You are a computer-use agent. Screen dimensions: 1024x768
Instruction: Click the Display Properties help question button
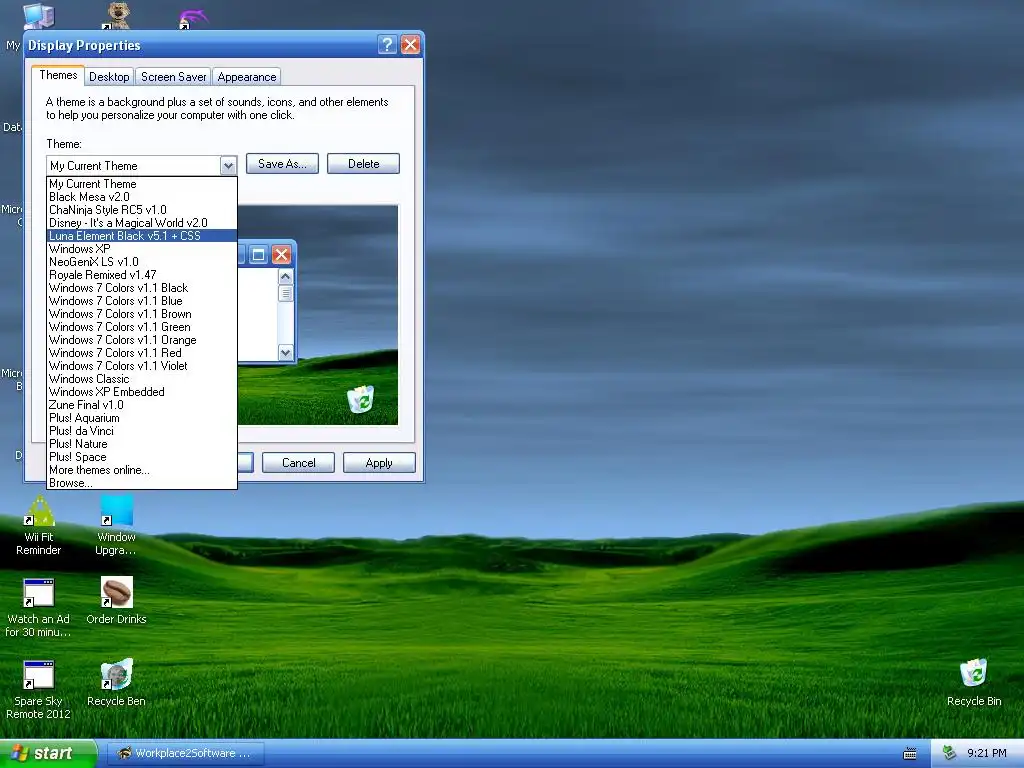click(387, 44)
